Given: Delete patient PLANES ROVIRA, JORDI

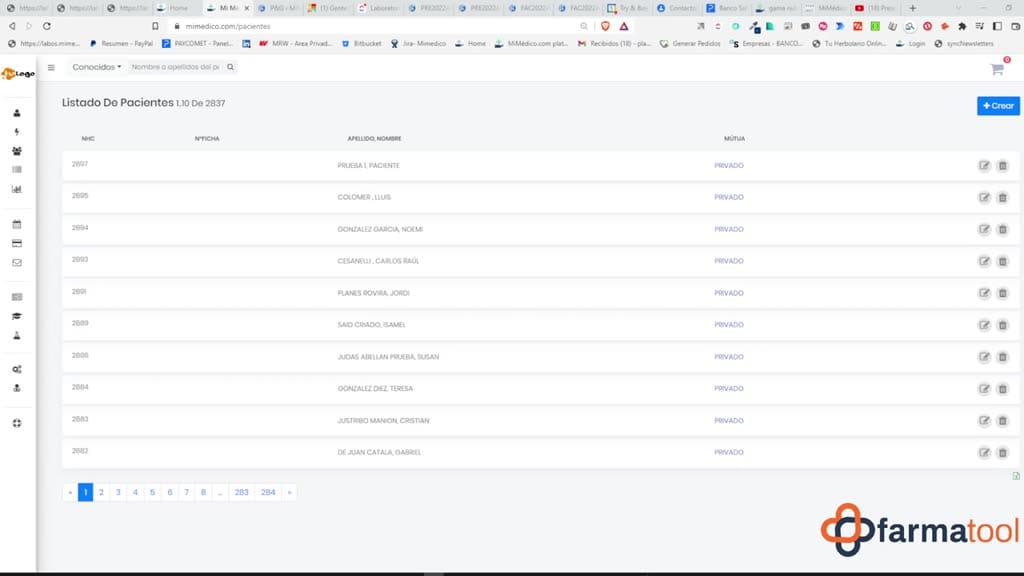Looking at the screenshot, I should pos(1002,293).
